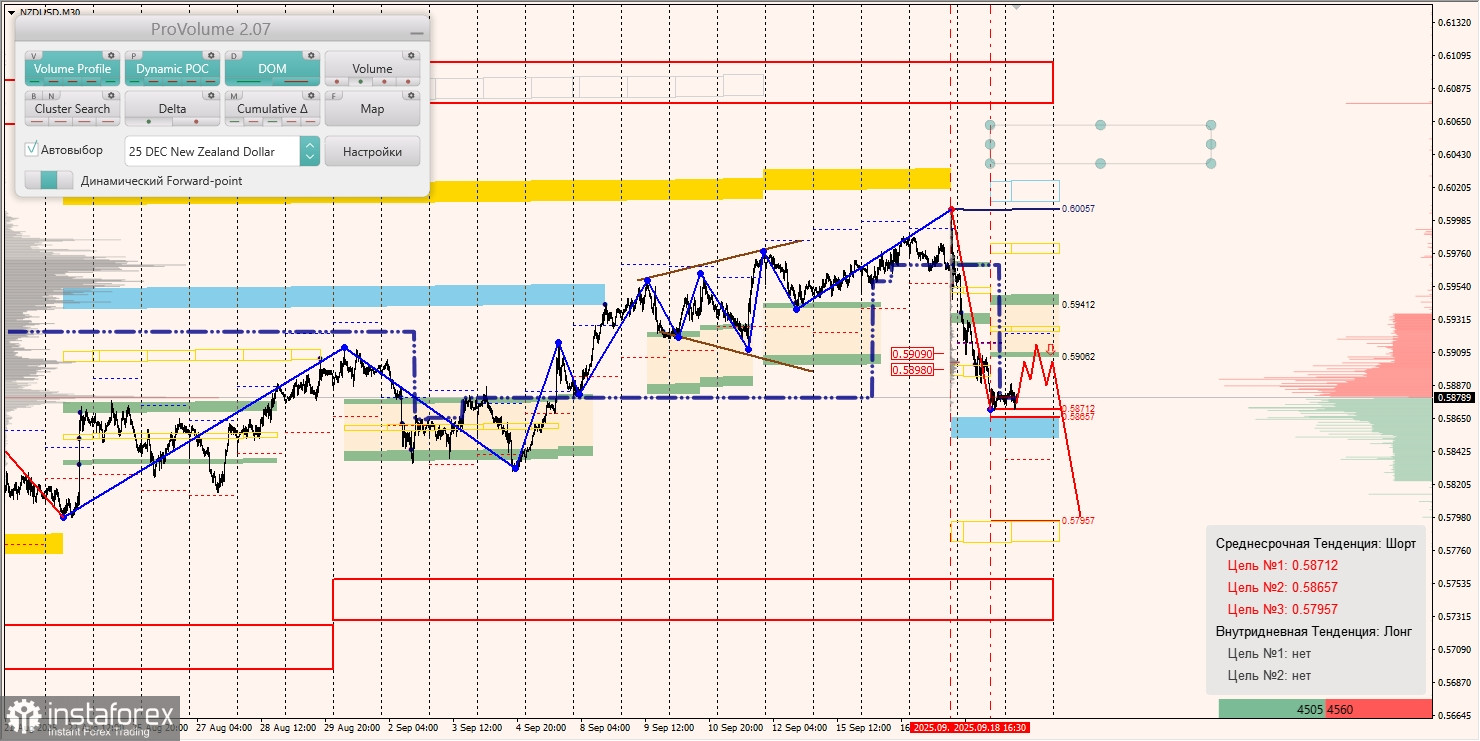Viewport: 1480px width, 741px height.
Task: Open the contract stepper arrows dropdown
Action: tap(310, 151)
